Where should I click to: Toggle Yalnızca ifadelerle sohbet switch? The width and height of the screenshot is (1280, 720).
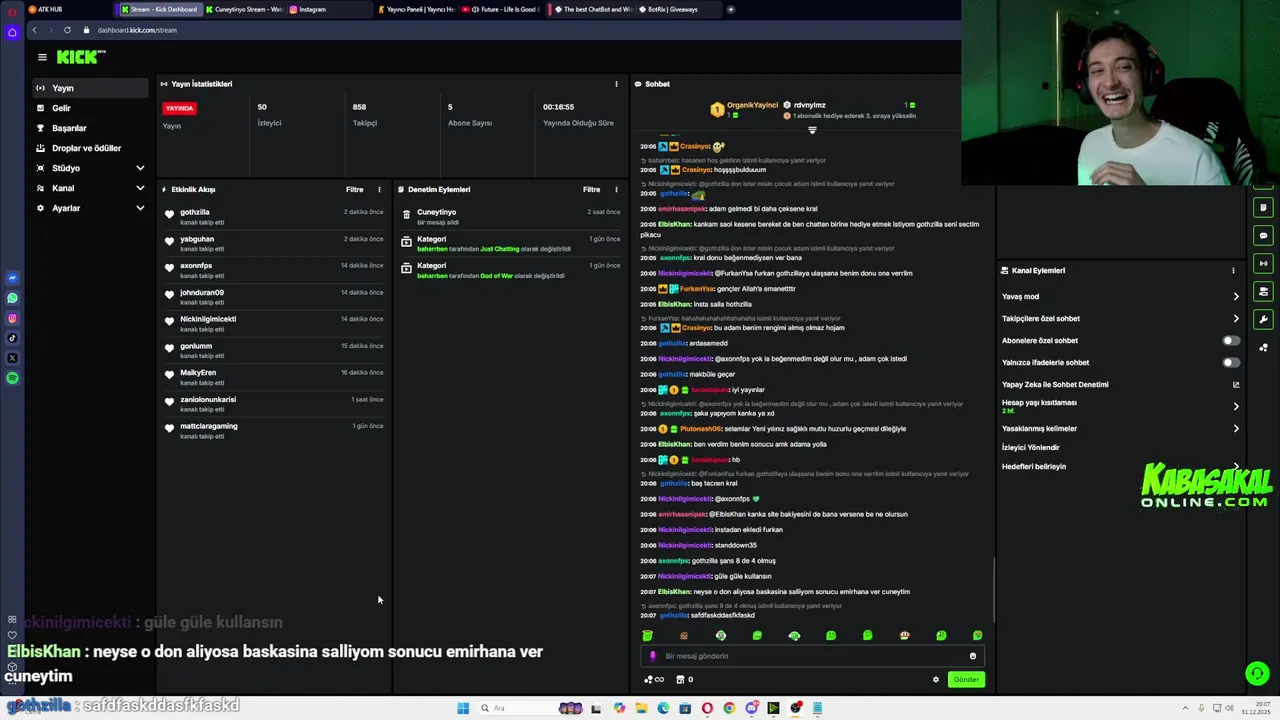(1231, 362)
